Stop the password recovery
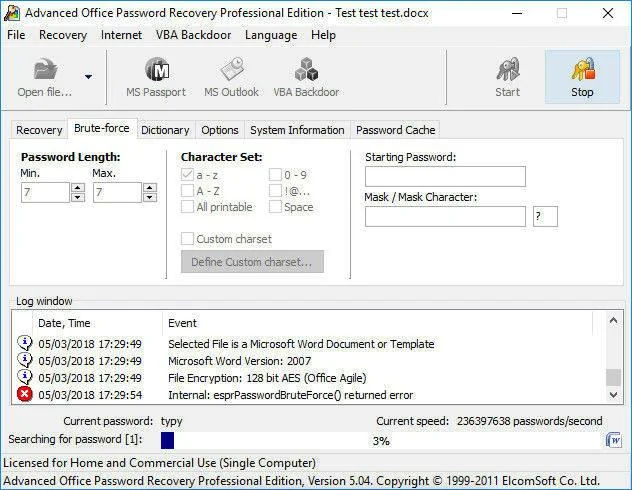The image size is (632, 490). click(x=582, y=77)
